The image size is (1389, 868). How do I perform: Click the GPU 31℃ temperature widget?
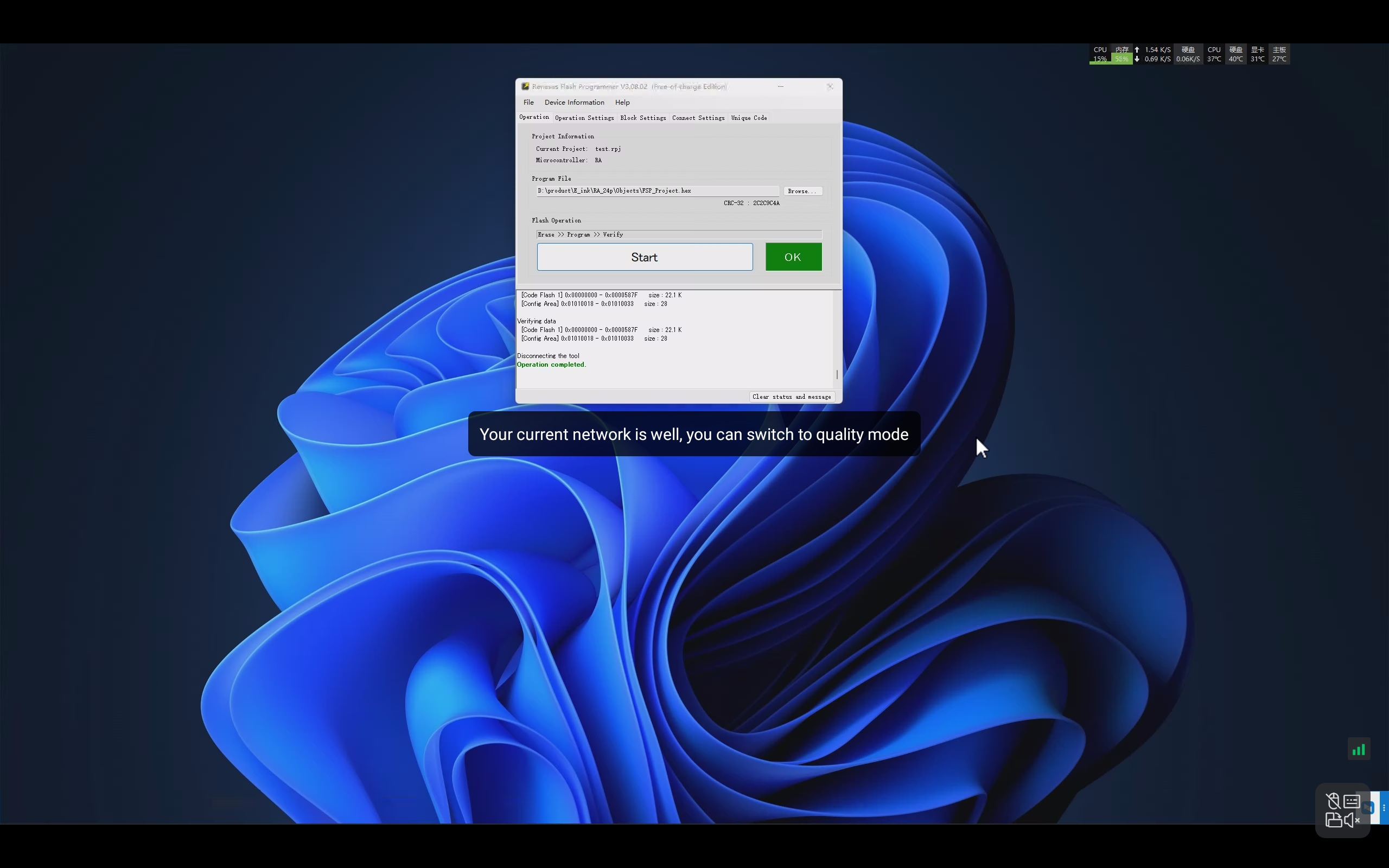pos(1258,55)
